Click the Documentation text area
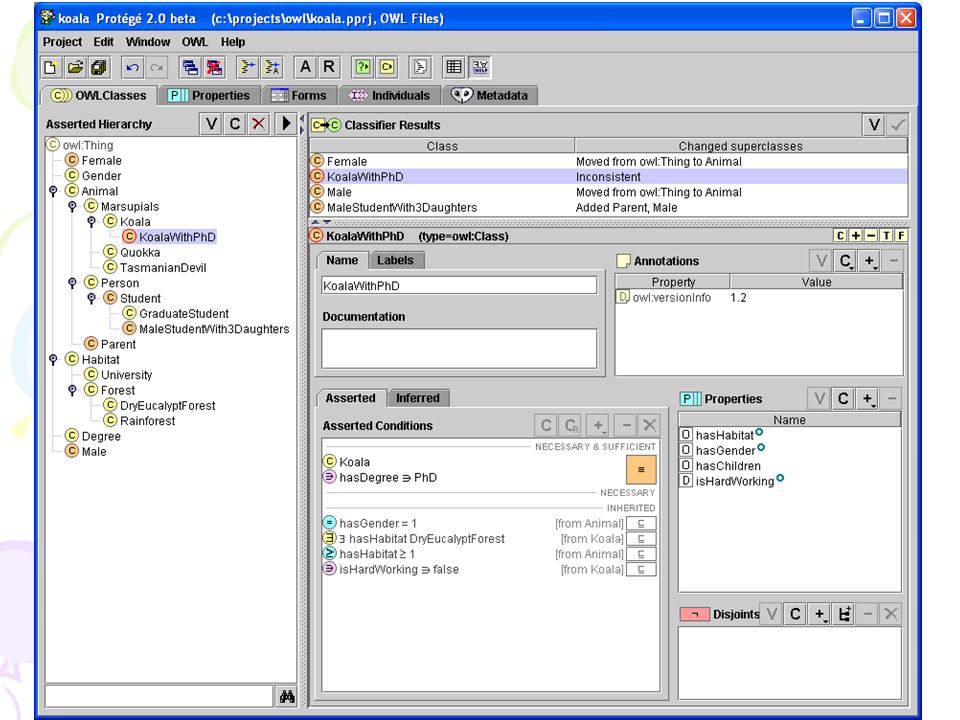 459,348
